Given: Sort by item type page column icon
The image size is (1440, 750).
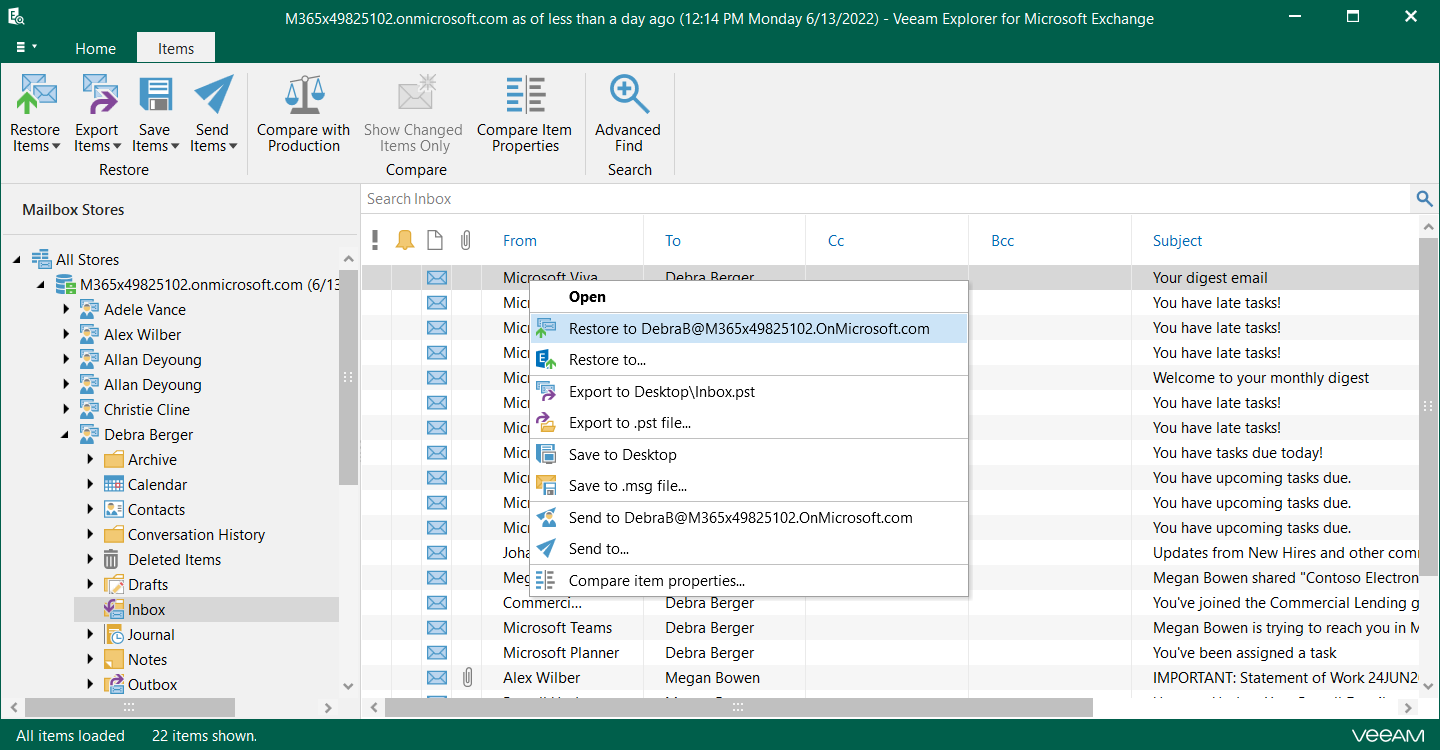Looking at the screenshot, I should point(435,240).
